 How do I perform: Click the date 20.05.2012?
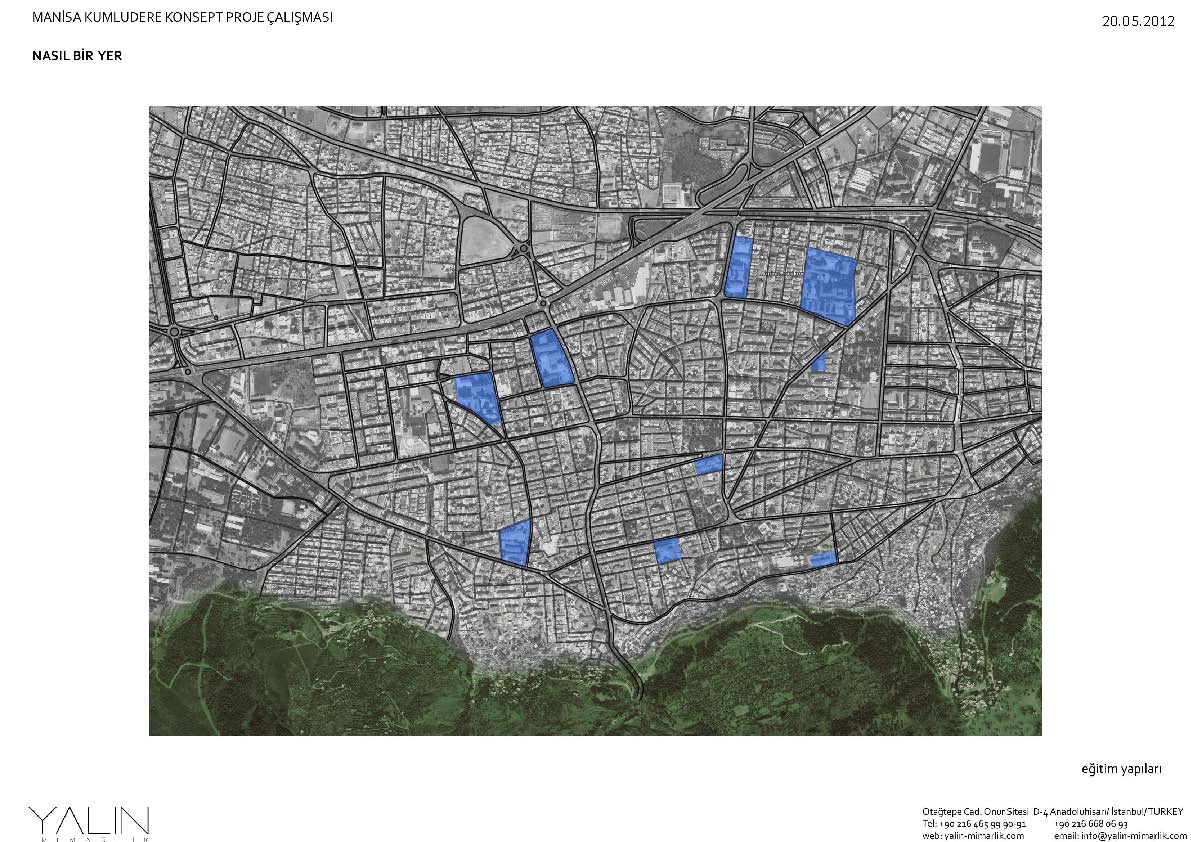tap(1138, 19)
